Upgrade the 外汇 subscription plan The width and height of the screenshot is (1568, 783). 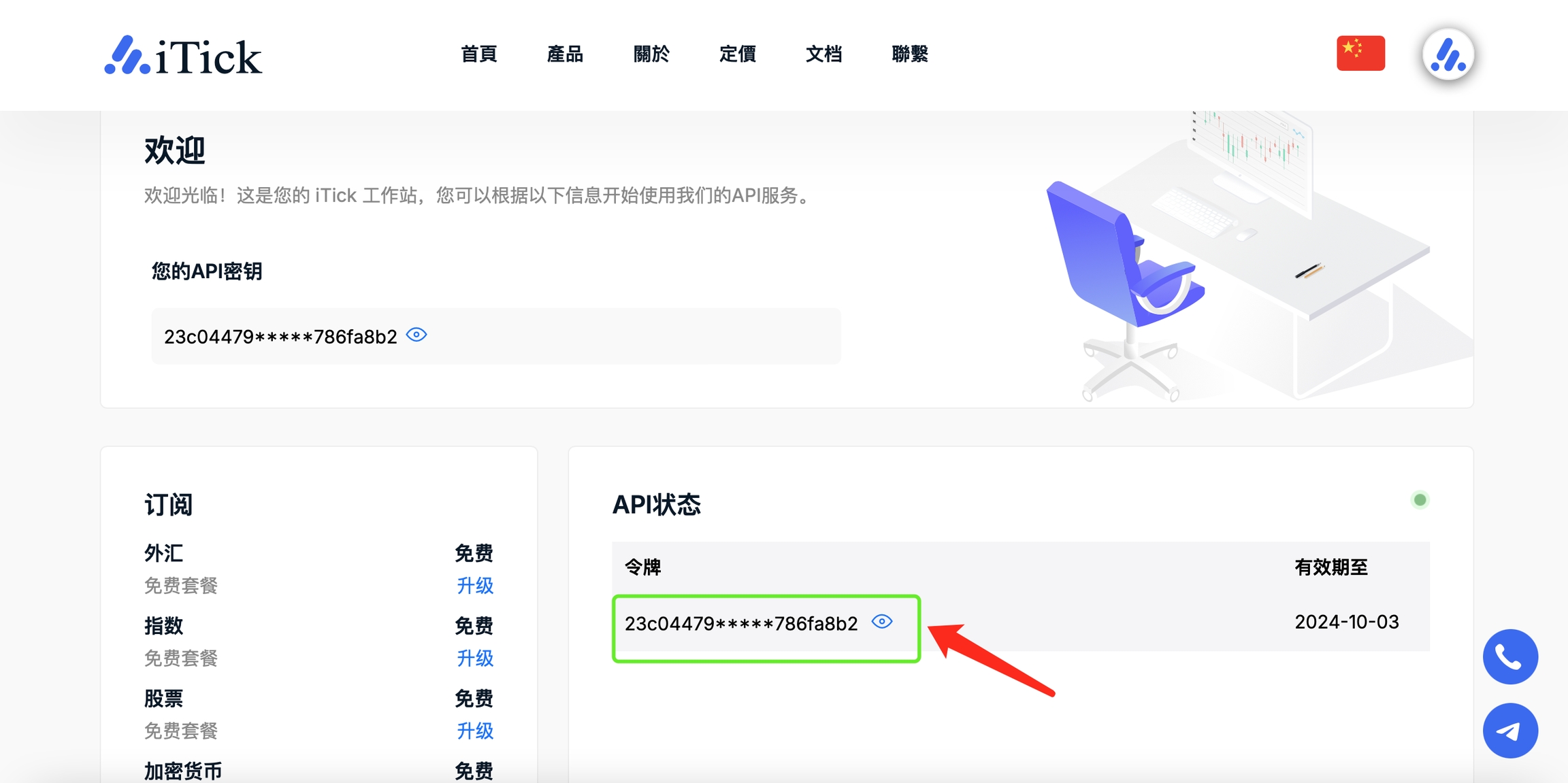[x=474, y=586]
